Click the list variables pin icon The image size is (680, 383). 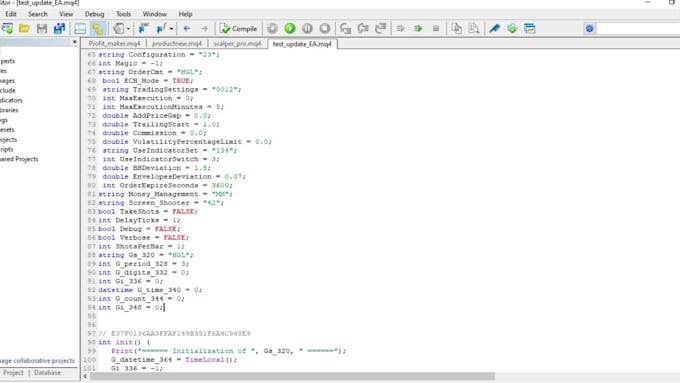pos(144,29)
